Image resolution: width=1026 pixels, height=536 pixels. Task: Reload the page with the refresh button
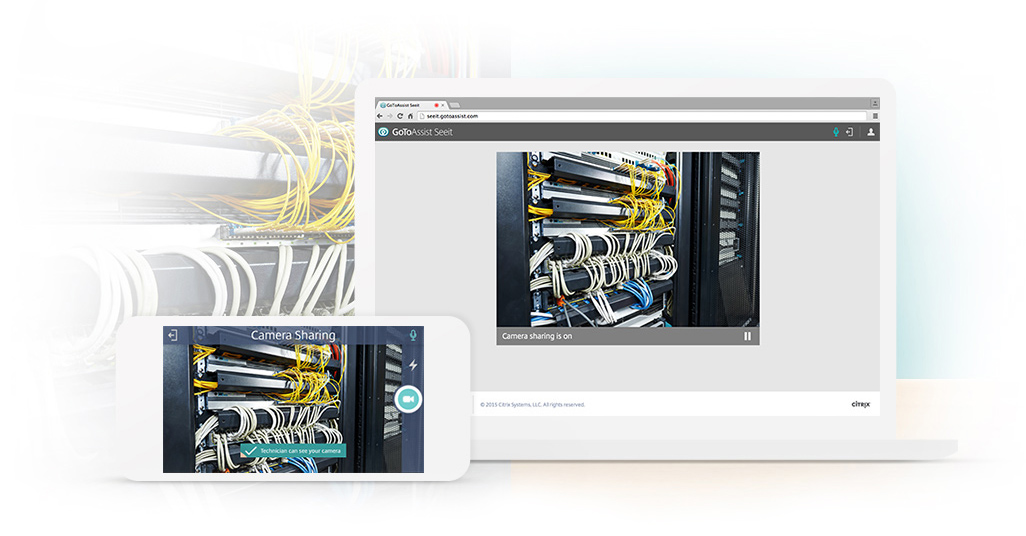pyautogui.click(x=399, y=116)
